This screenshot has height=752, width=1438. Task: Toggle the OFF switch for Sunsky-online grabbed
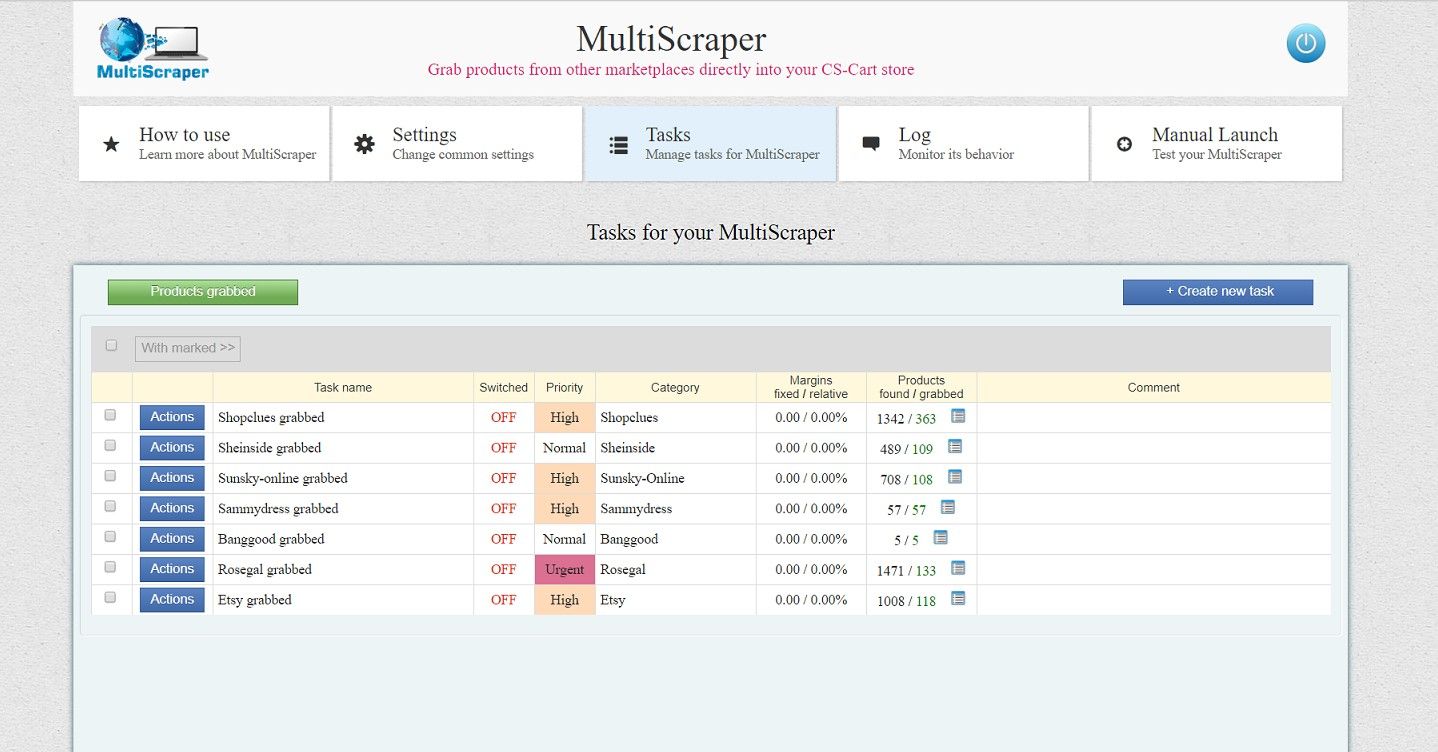coord(504,478)
